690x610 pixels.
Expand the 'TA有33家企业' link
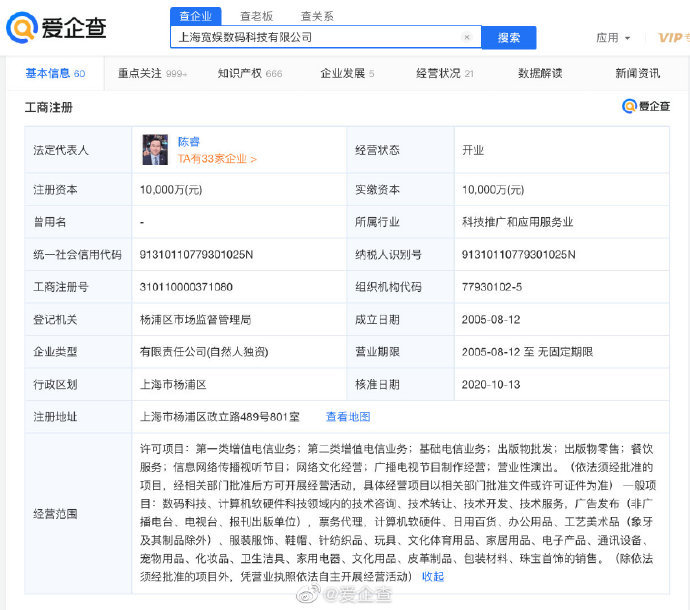tap(217, 158)
